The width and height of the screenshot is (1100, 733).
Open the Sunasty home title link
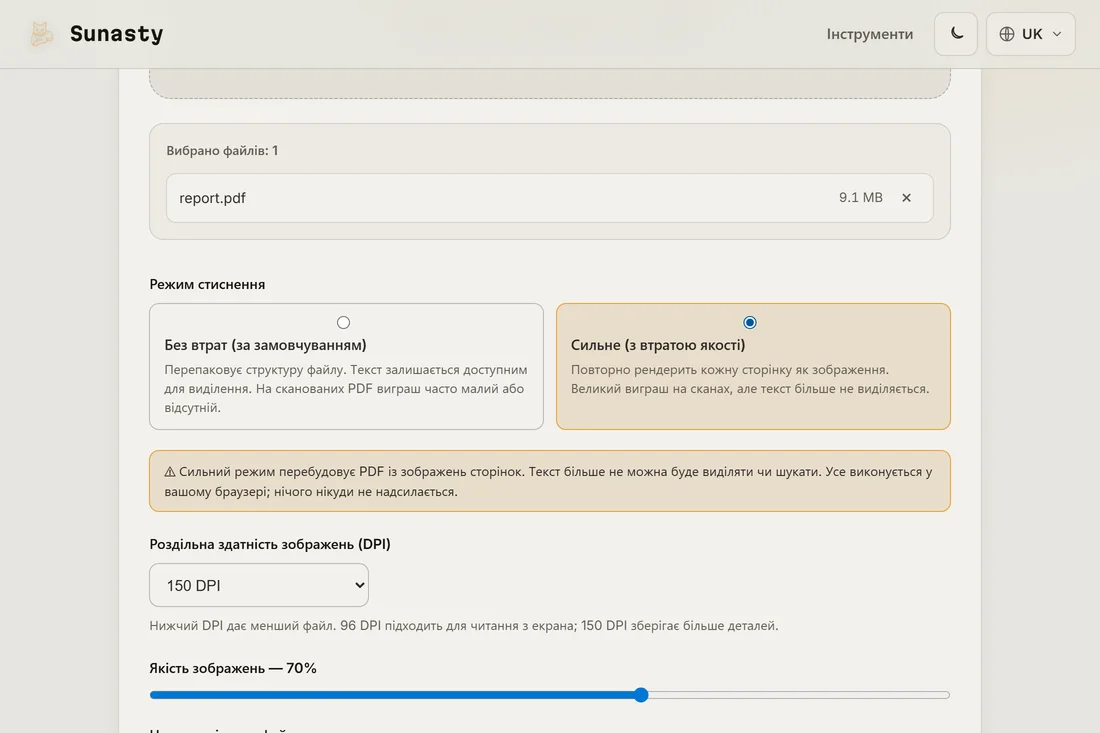coord(116,34)
